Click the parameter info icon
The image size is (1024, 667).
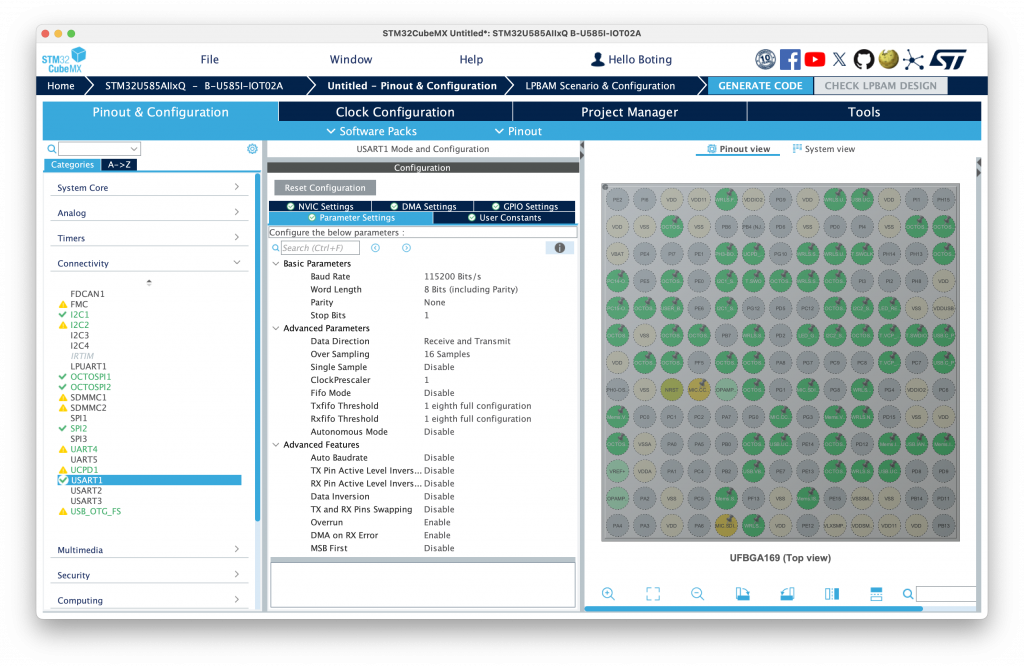point(560,248)
